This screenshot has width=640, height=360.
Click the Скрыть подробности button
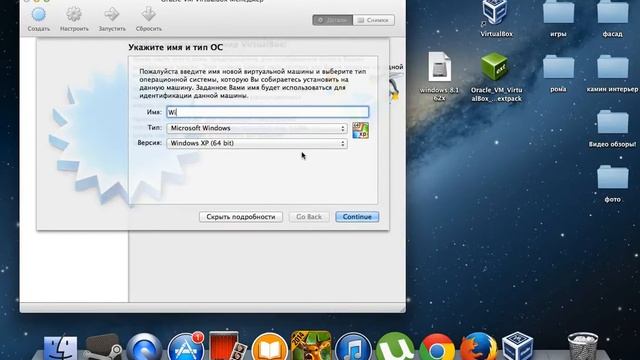coord(241,217)
